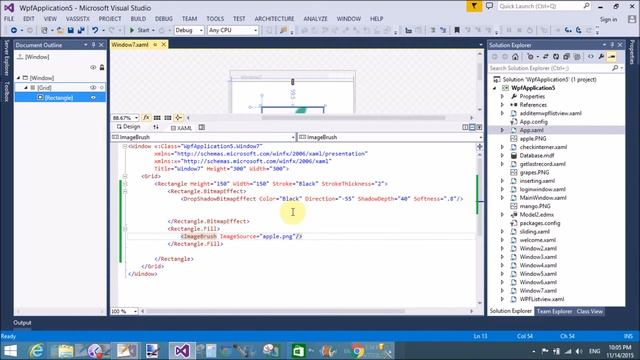The height and width of the screenshot is (360, 640).
Task: Switch to the Class View tab
Action: click(x=589, y=311)
